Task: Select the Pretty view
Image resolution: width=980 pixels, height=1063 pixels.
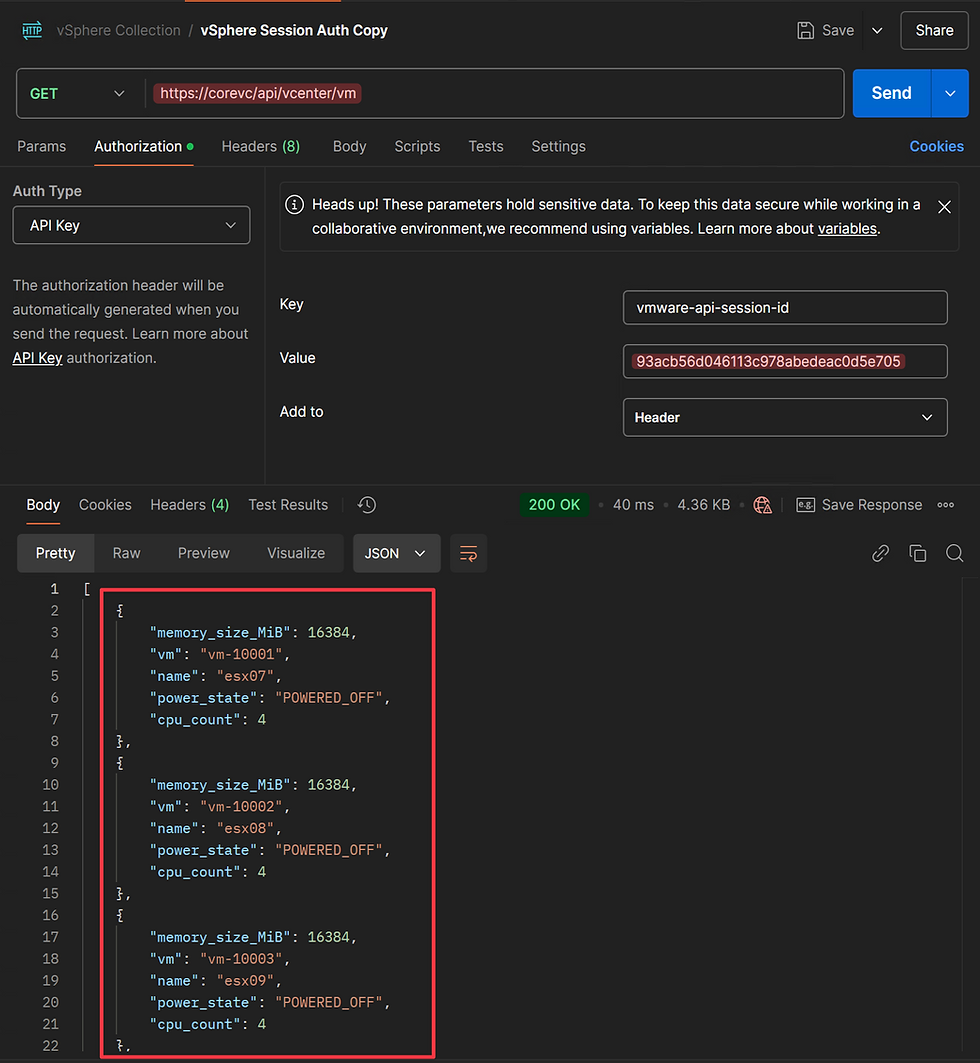Action: click(56, 553)
